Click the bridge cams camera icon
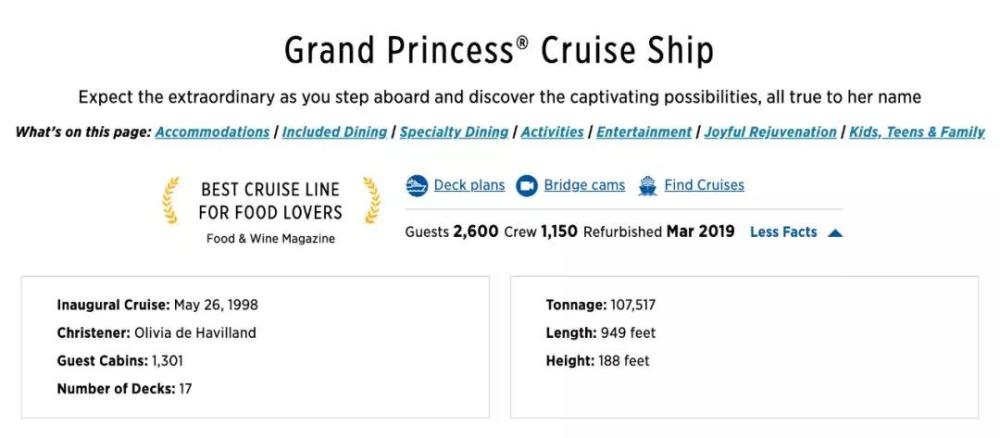The height and width of the screenshot is (438, 1000). pos(526,185)
